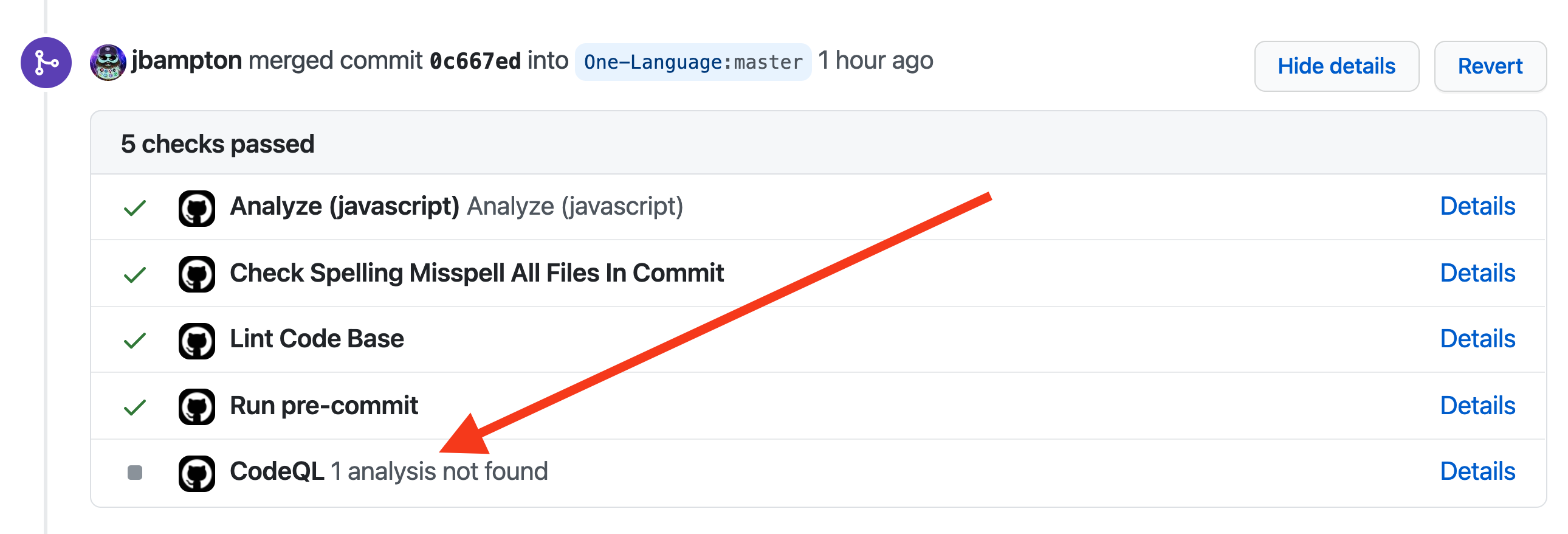
Task: Click green checkmark for Analyze (javascript)
Action: [134, 208]
